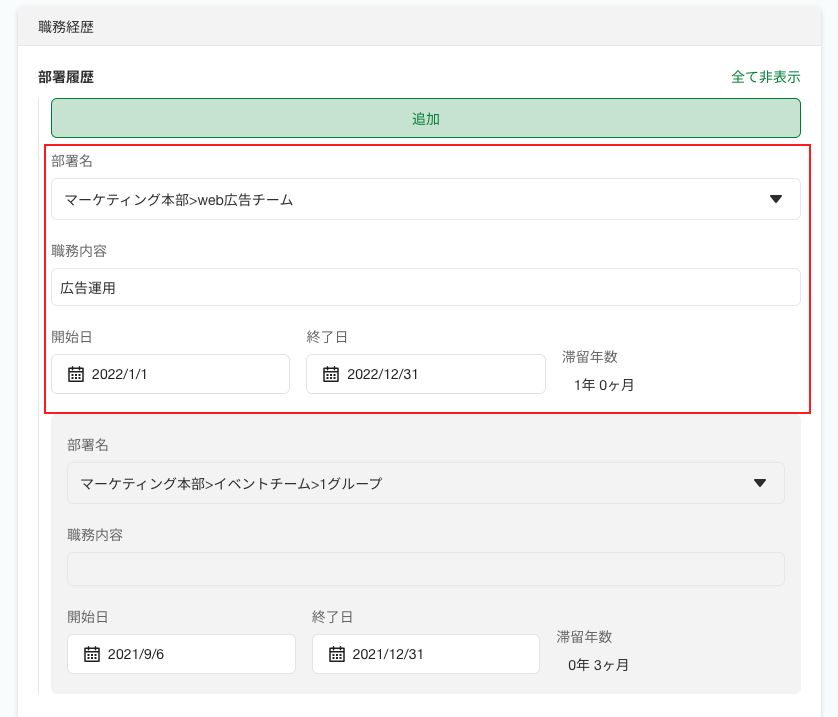Click calendar icon beside 2022/1/1 start date
Viewport: 838px width, 717px height.
coord(76,374)
